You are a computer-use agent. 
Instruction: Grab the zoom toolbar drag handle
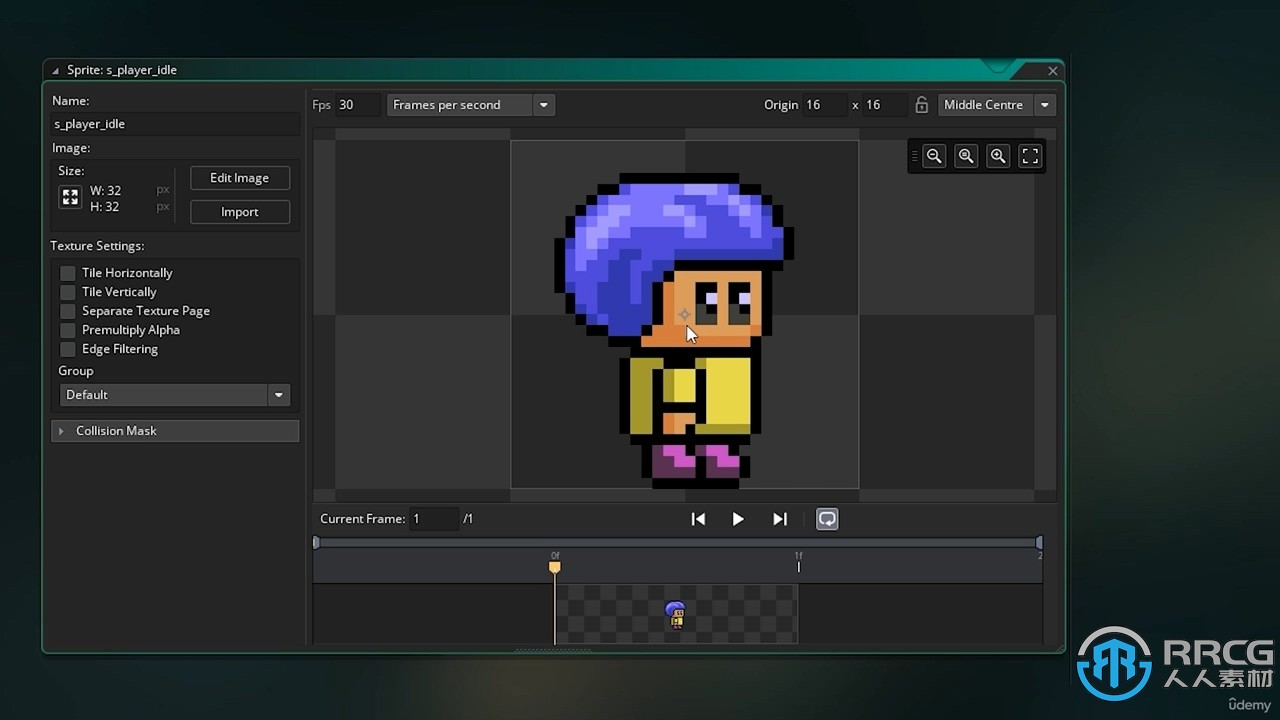point(914,156)
